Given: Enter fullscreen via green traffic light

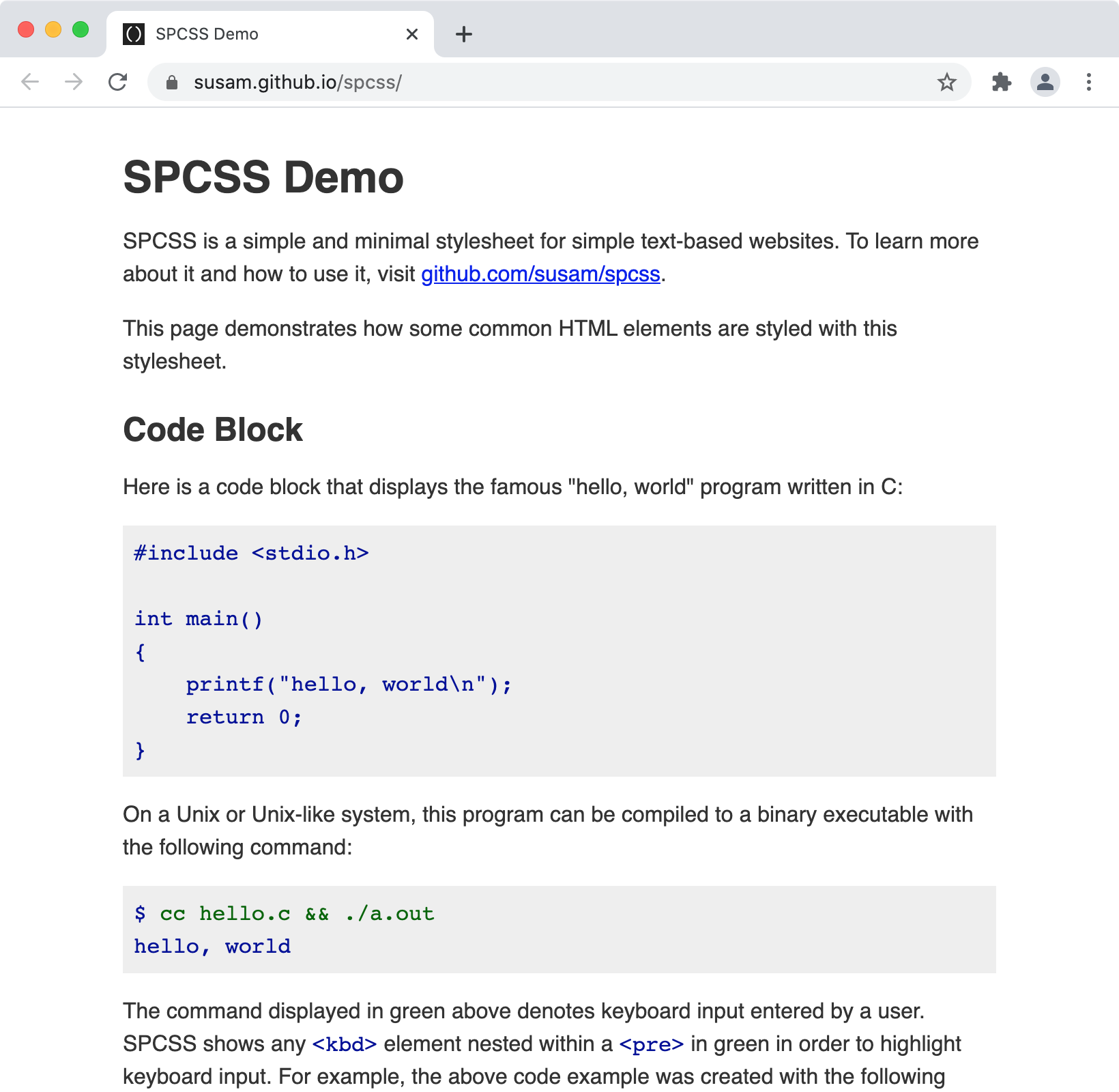Looking at the screenshot, I should click(x=81, y=30).
